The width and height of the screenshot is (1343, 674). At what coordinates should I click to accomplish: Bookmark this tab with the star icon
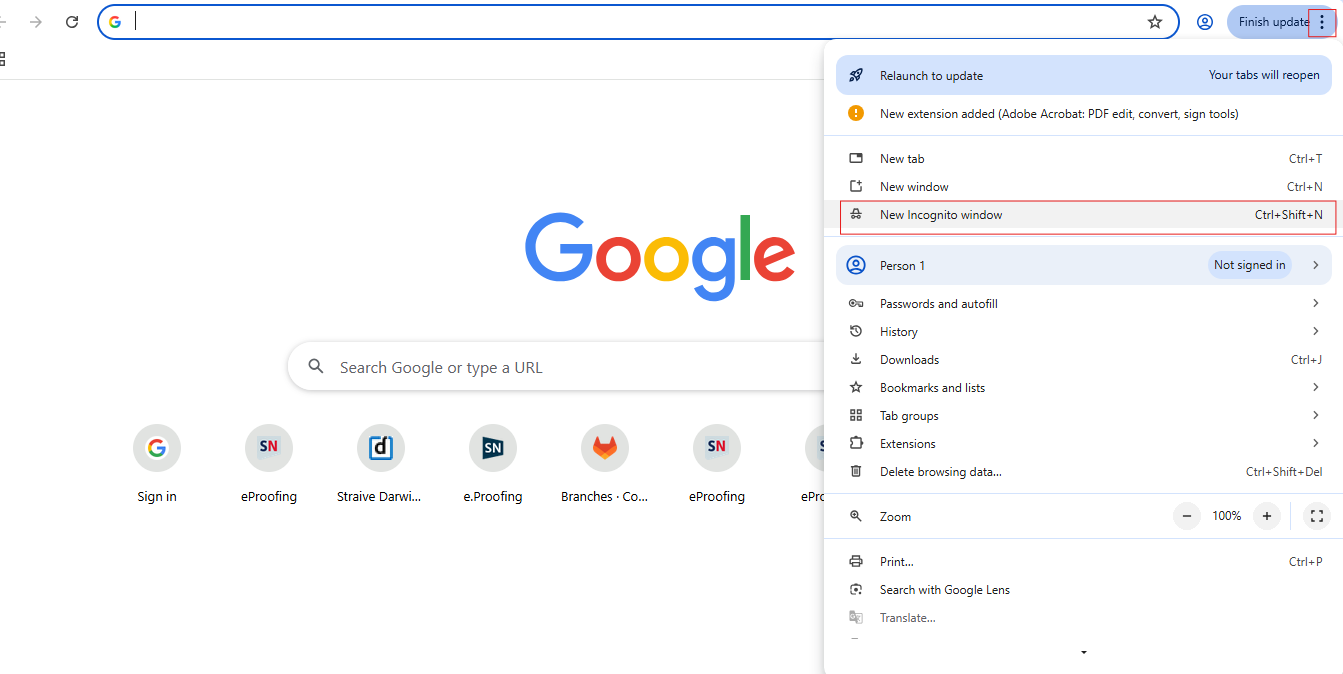pyautogui.click(x=1155, y=22)
